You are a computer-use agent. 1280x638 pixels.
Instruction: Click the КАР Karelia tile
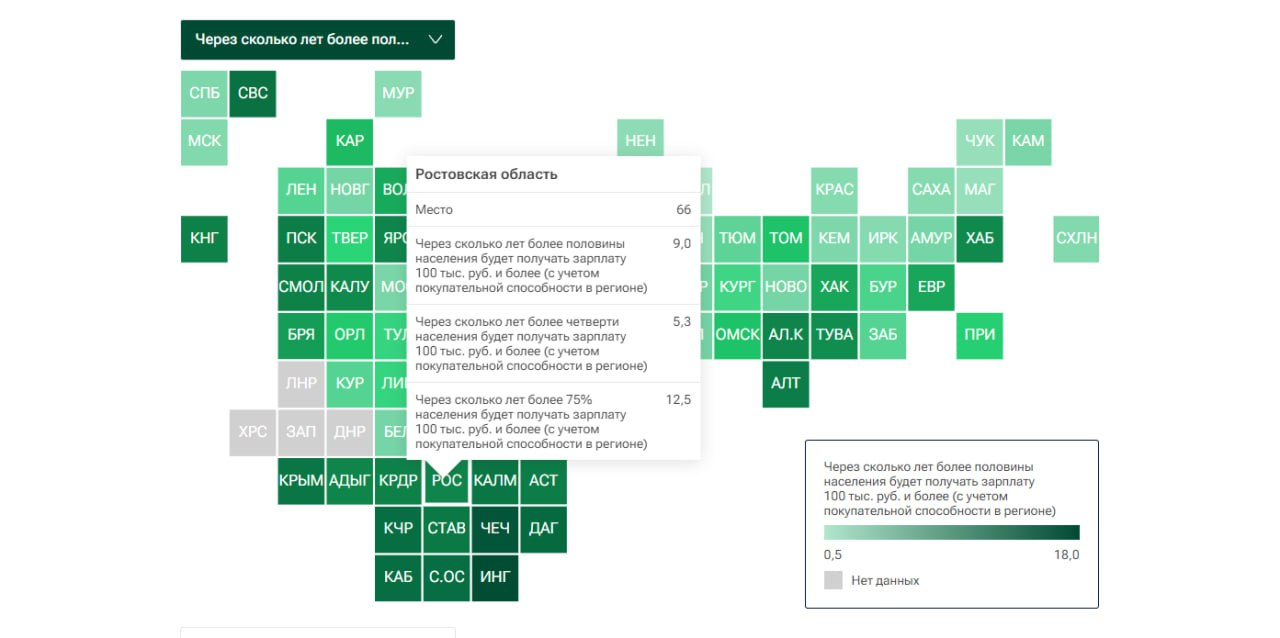point(350,142)
